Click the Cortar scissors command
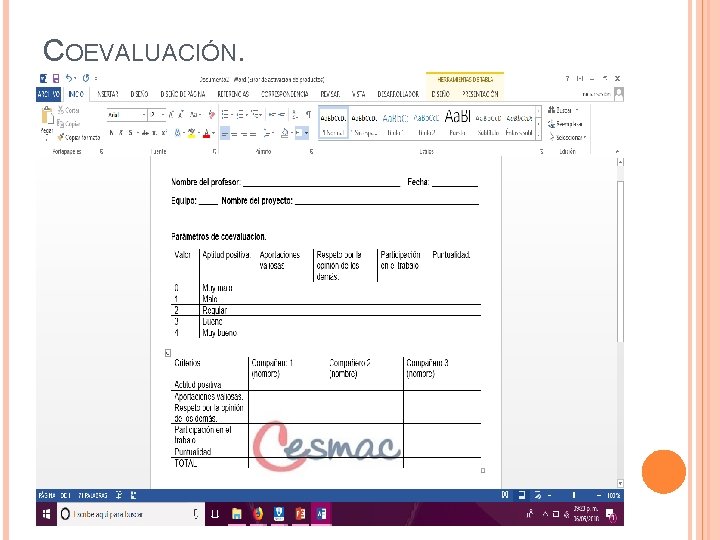This screenshot has width=720, height=540. (x=69, y=110)
